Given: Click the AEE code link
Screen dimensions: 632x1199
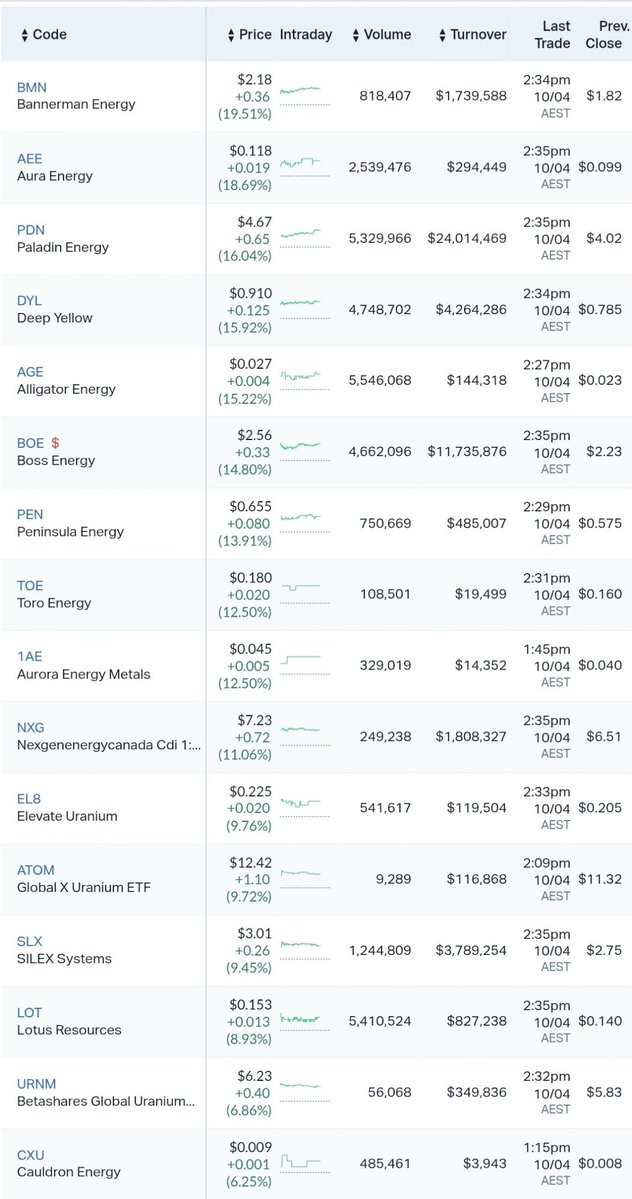Looking at the screenshot, I should pos(30,158).
